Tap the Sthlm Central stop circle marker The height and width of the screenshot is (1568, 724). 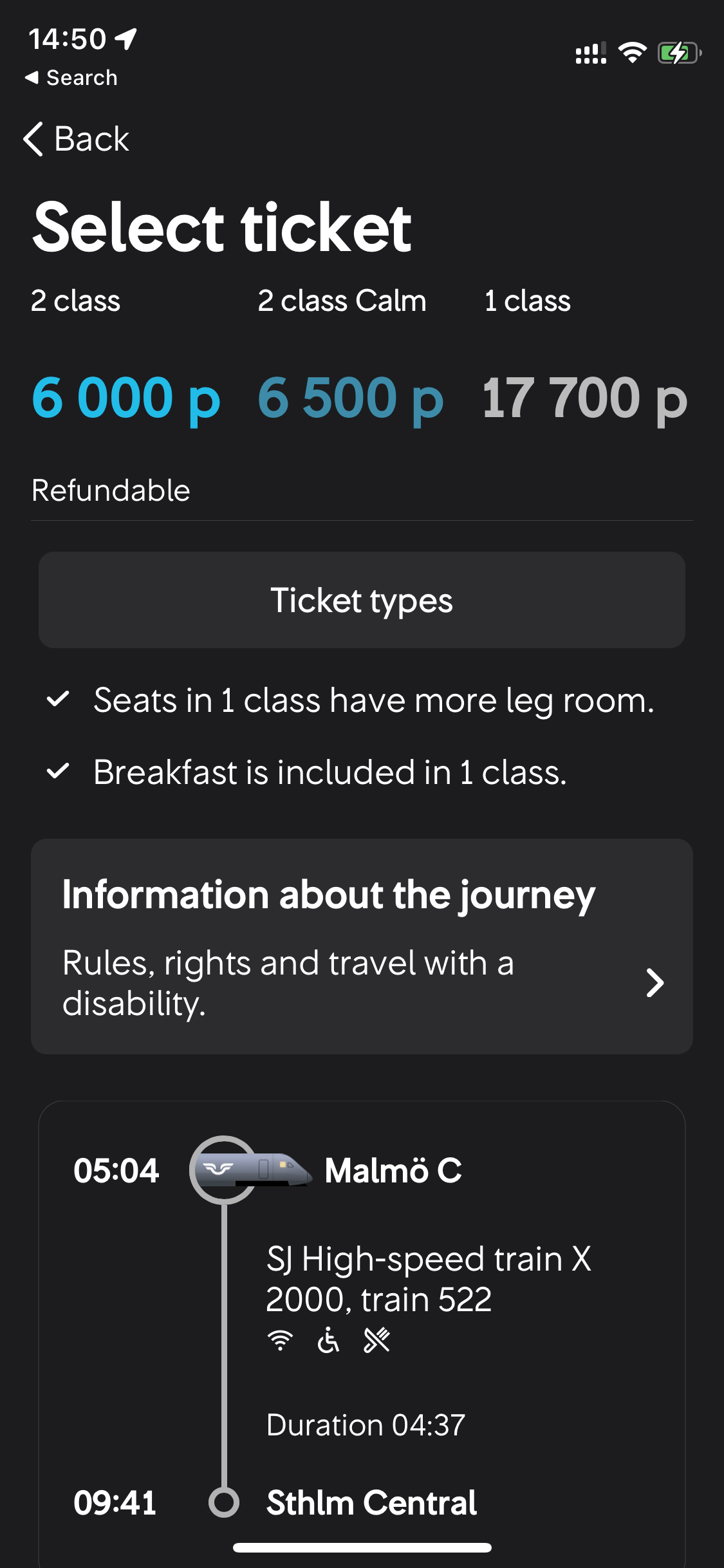point(224,1502)
